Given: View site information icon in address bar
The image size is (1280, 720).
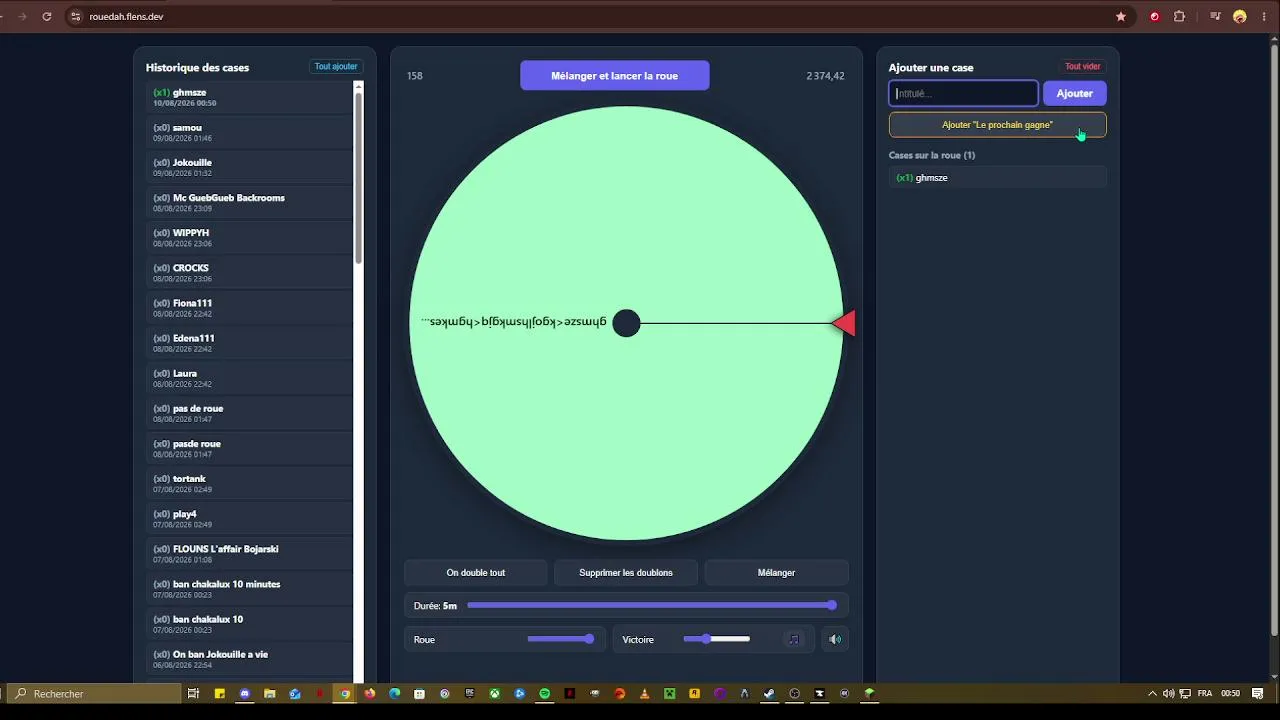Looking at the screenshot, I should click(x=75, y=16).
